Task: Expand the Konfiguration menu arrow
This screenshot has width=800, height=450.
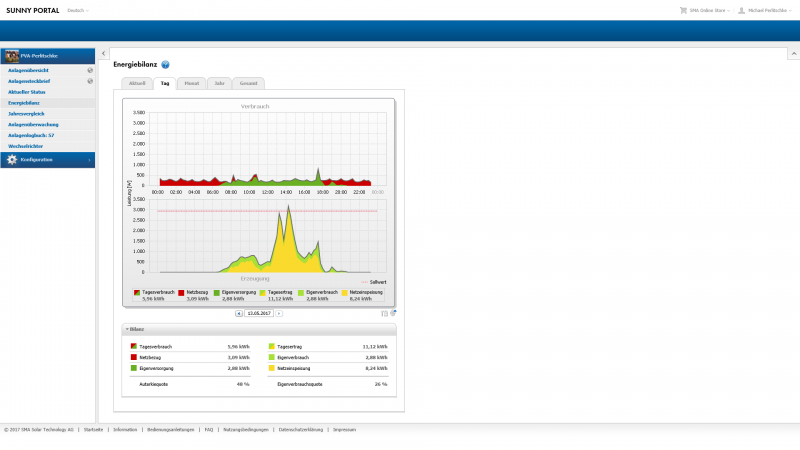Action: [x=89, y=160]
